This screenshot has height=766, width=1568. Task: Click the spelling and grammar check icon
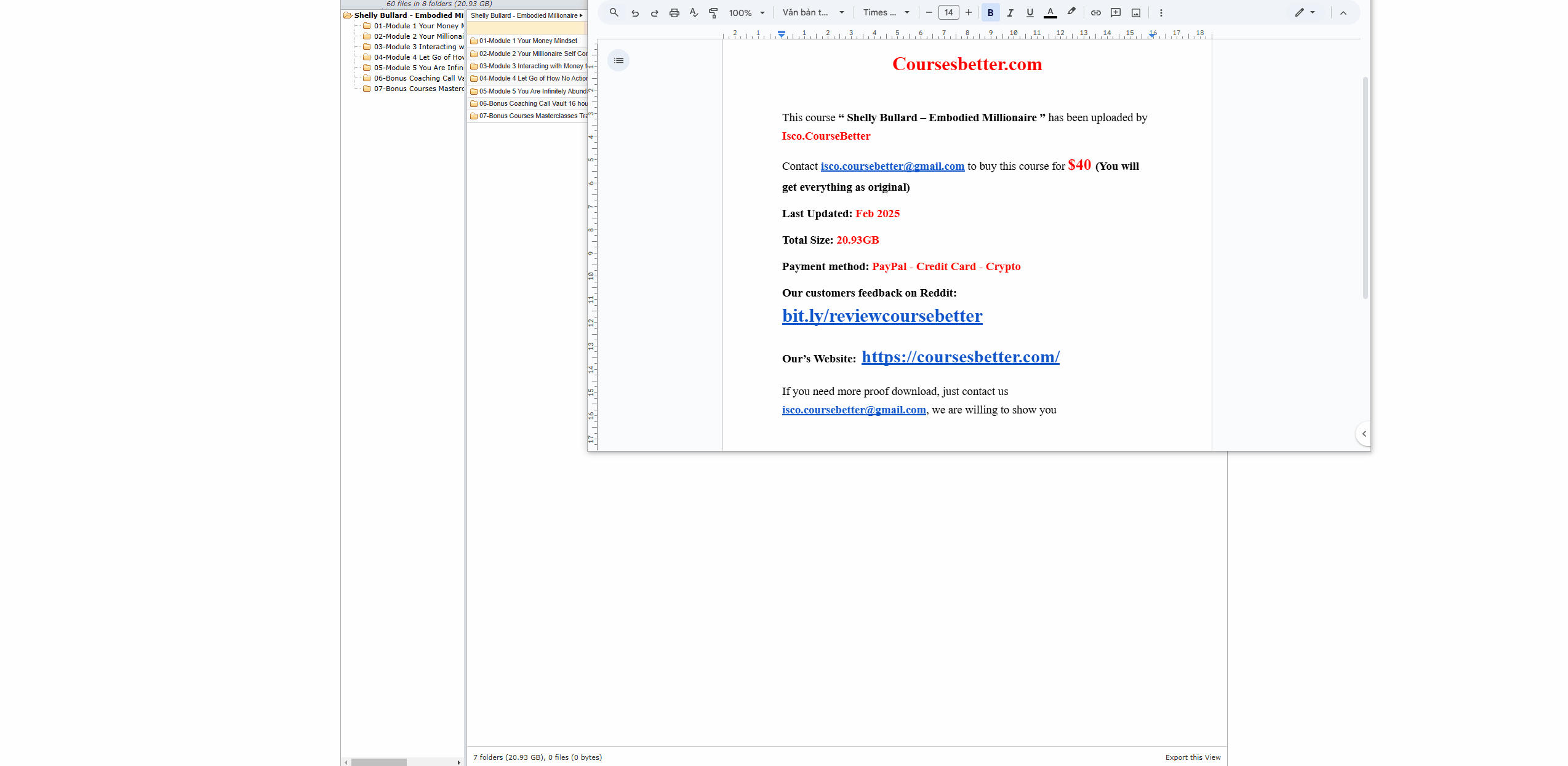(694, 13)
